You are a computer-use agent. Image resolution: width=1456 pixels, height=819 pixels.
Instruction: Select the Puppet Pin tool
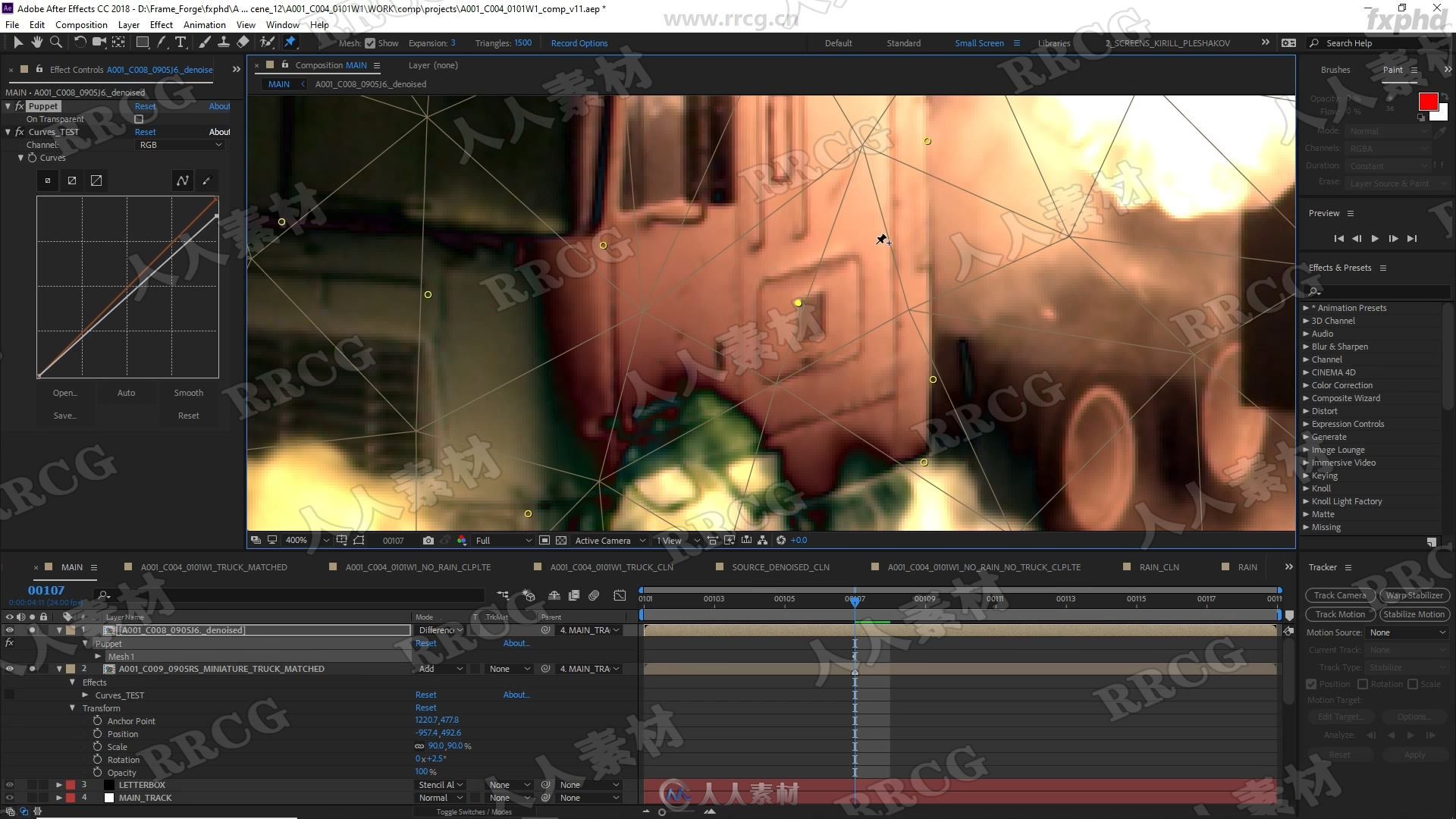290,42
